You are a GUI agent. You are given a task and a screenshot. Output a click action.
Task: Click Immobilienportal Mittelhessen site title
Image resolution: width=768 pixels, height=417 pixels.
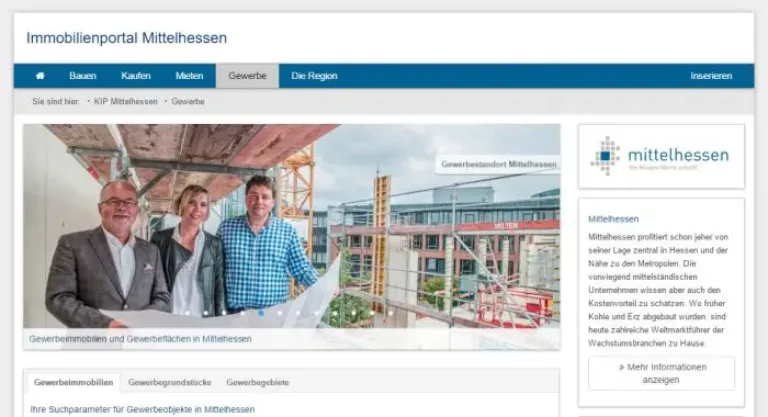click(127, 38)
